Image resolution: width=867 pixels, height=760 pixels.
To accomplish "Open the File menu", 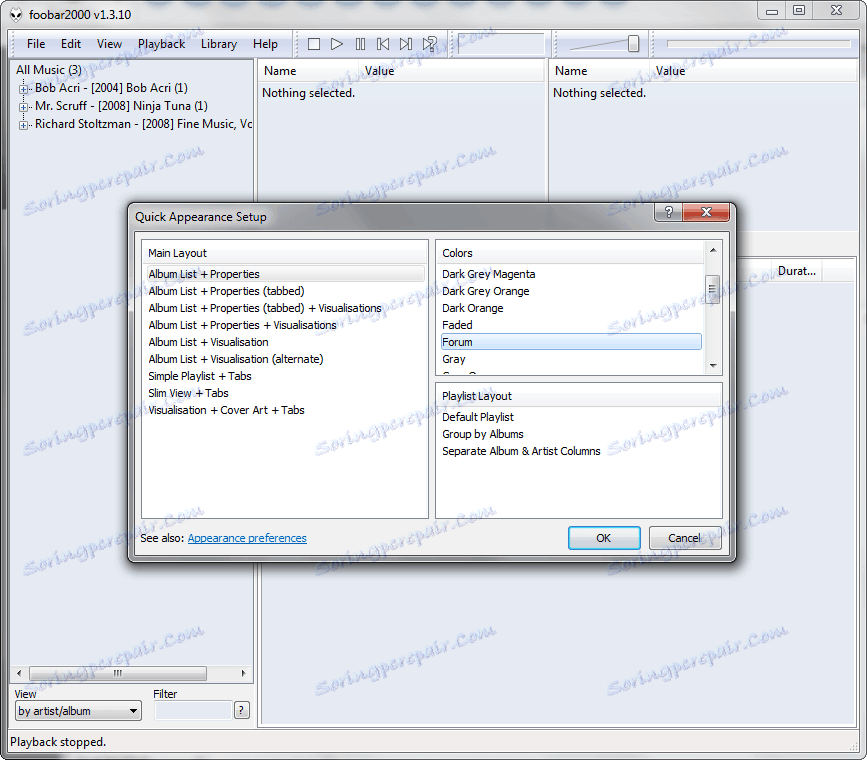I will pyautogui.click(x=36, y=44).
